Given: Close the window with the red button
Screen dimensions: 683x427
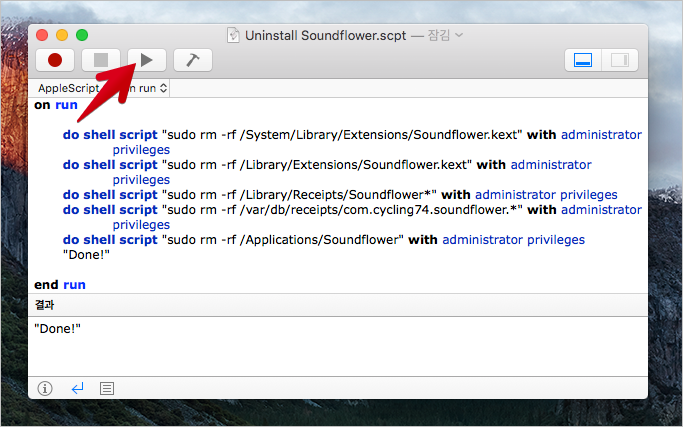Looking at the screenshot, I should tap(42, 35).
